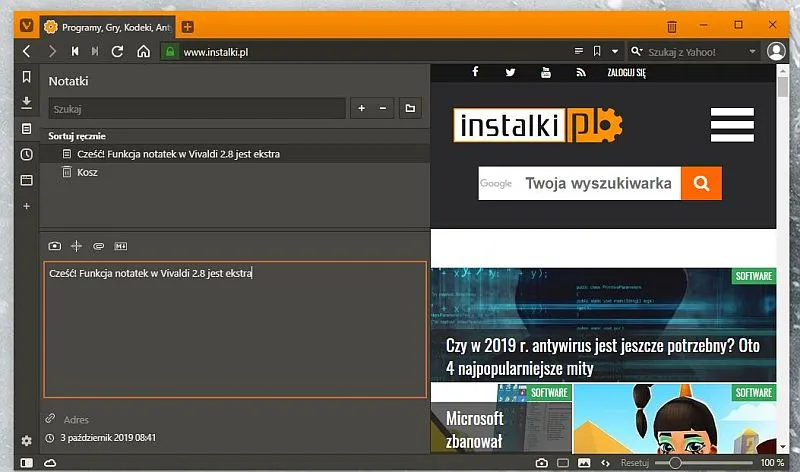
Task: Toggle tab tiling in status bar
Action: pos(563,463)
